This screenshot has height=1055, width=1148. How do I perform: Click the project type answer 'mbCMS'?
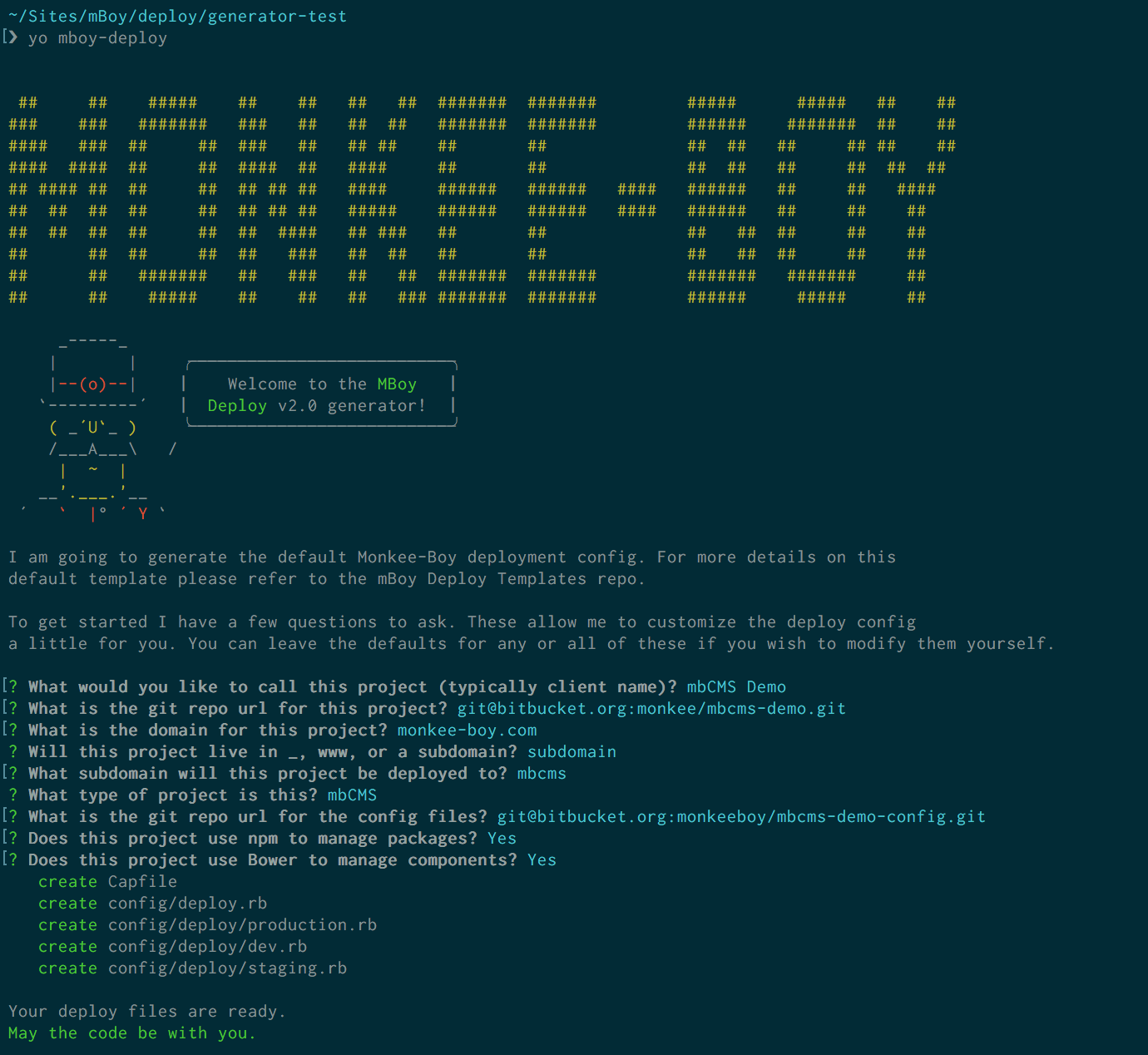click(352, 795)
